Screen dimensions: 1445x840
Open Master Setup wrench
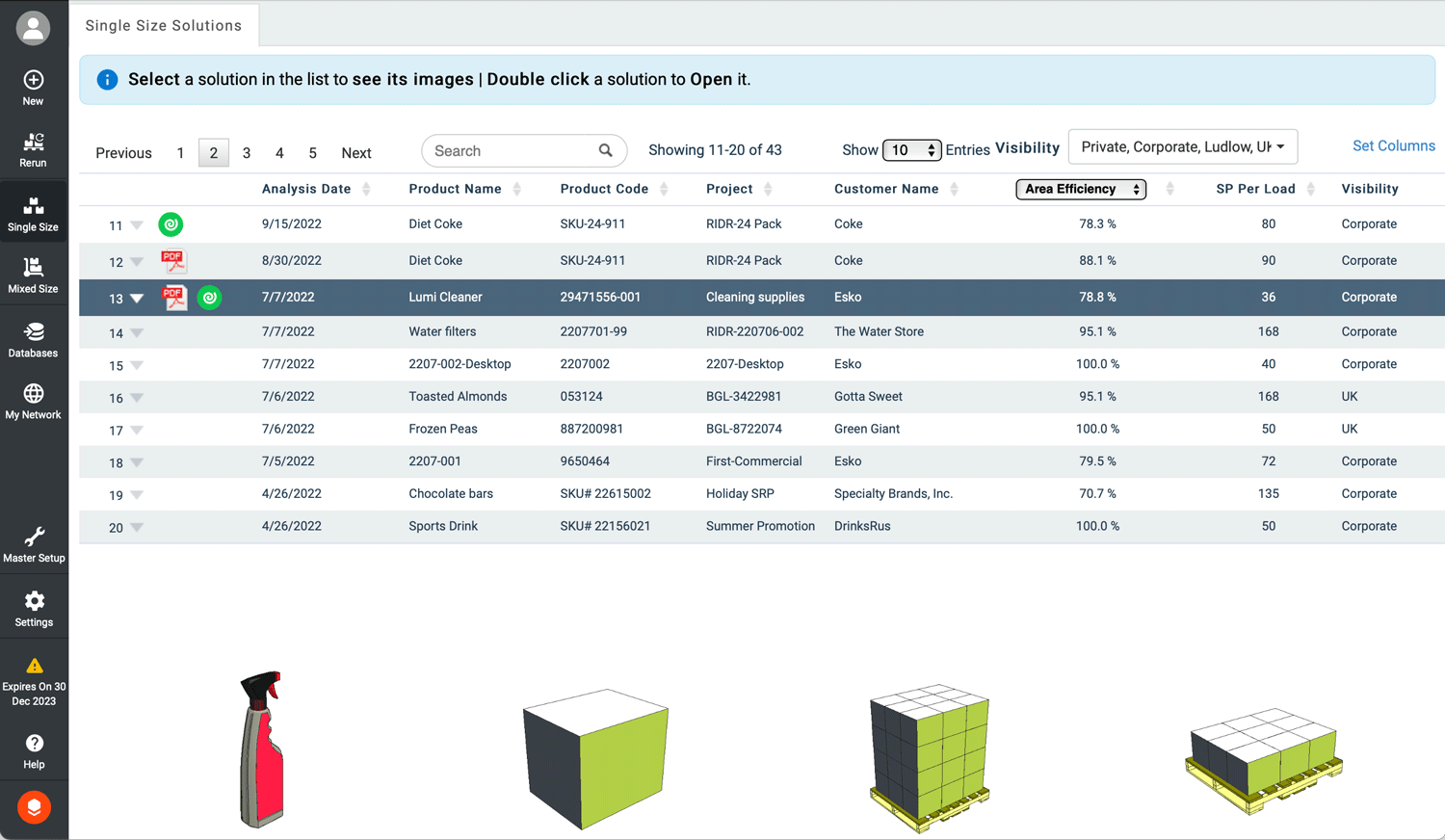34,545
